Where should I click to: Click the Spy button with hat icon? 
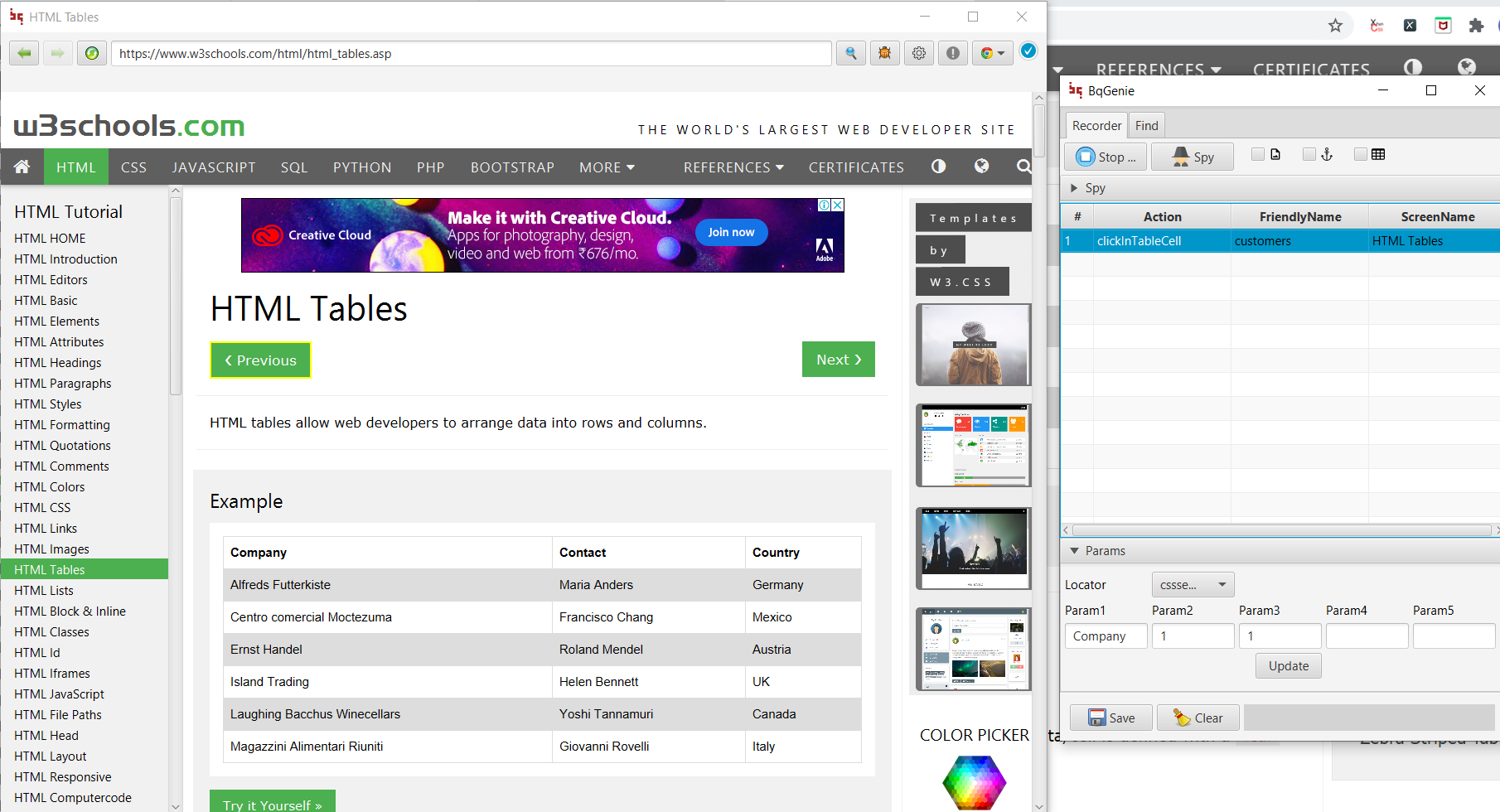(x=1193, y=157)
